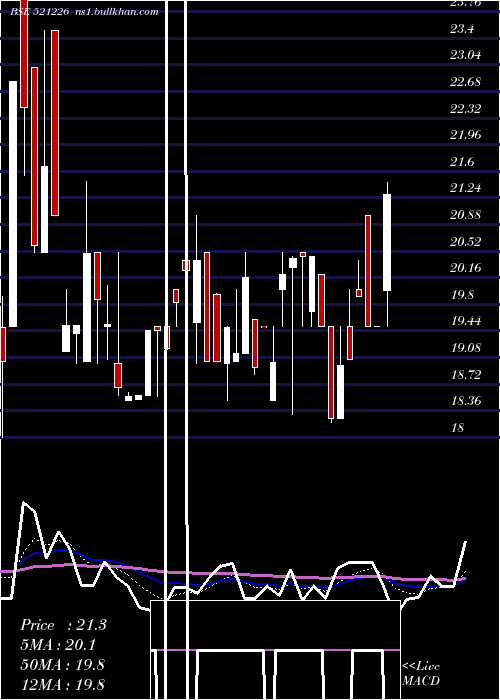Image resolution: width=500 pixels, height=700 pixels.
Task: Click the 21.6 price axis label
Action: [462, 162]
